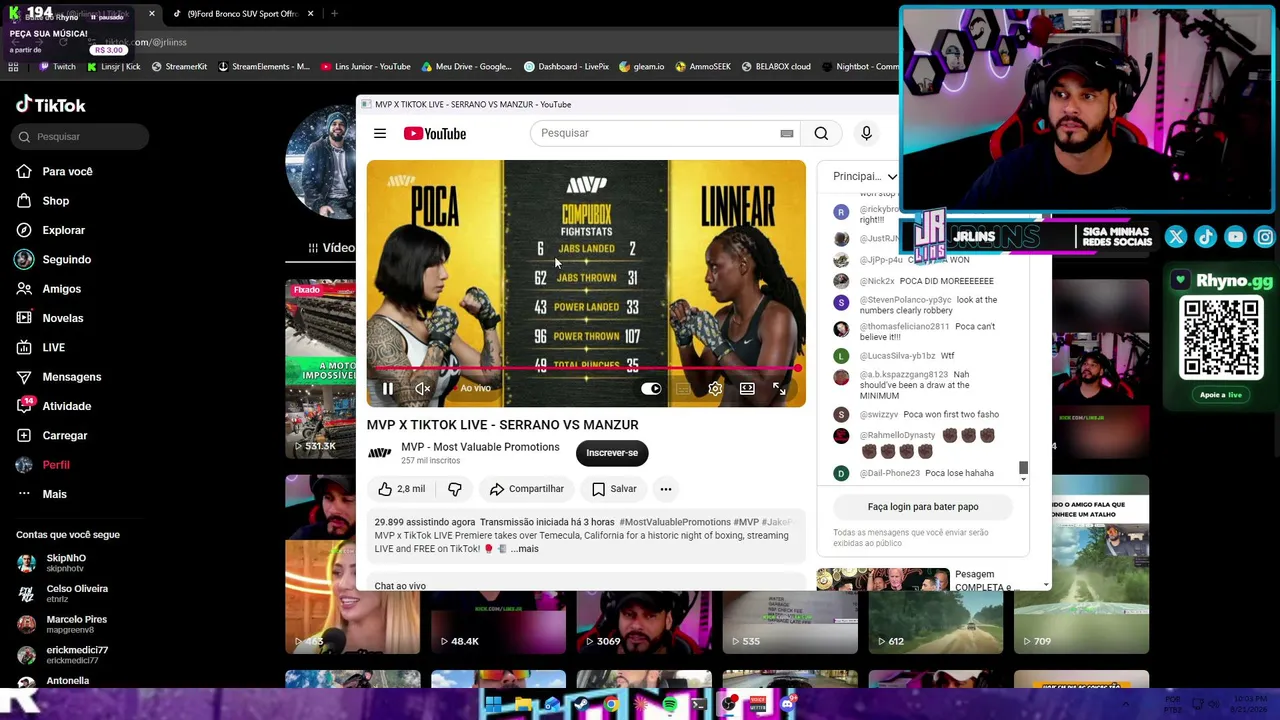Click TikTok Carregar upload option
Viewport: 1280px width, 720px height.
[64, 436]
